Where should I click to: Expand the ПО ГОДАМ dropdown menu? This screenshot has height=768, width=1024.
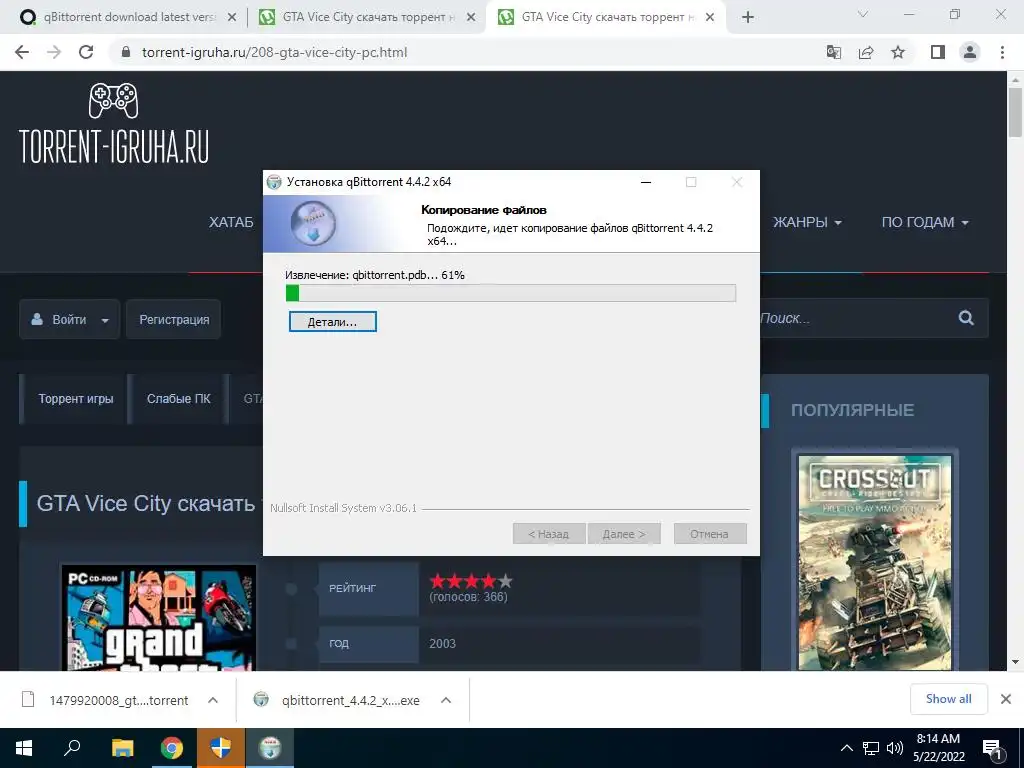(925, 222)
